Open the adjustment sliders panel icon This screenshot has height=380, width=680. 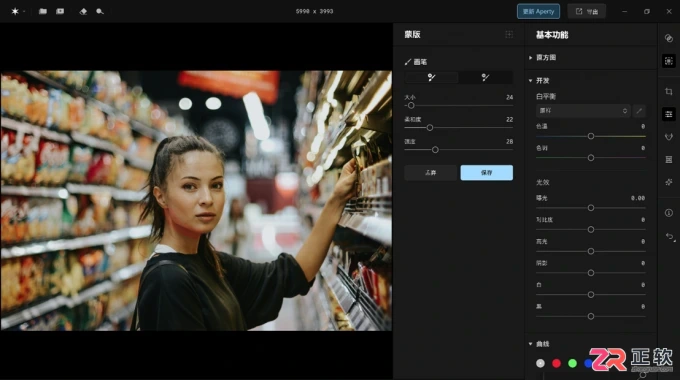[x=669, y=114]
